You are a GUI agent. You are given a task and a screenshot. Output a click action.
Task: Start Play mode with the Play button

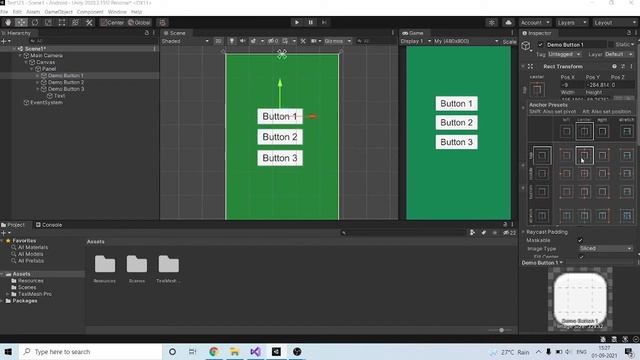coord(297,22)
